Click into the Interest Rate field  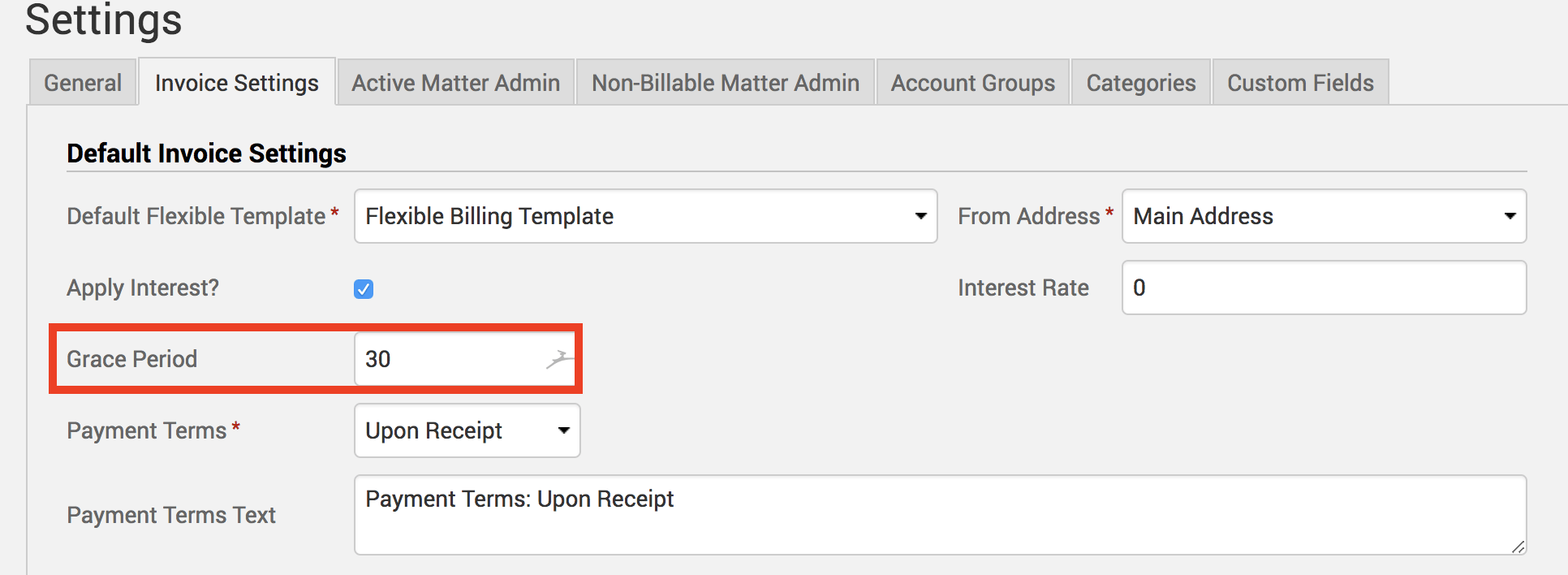pyautogui.click(x=1323, y=287)
